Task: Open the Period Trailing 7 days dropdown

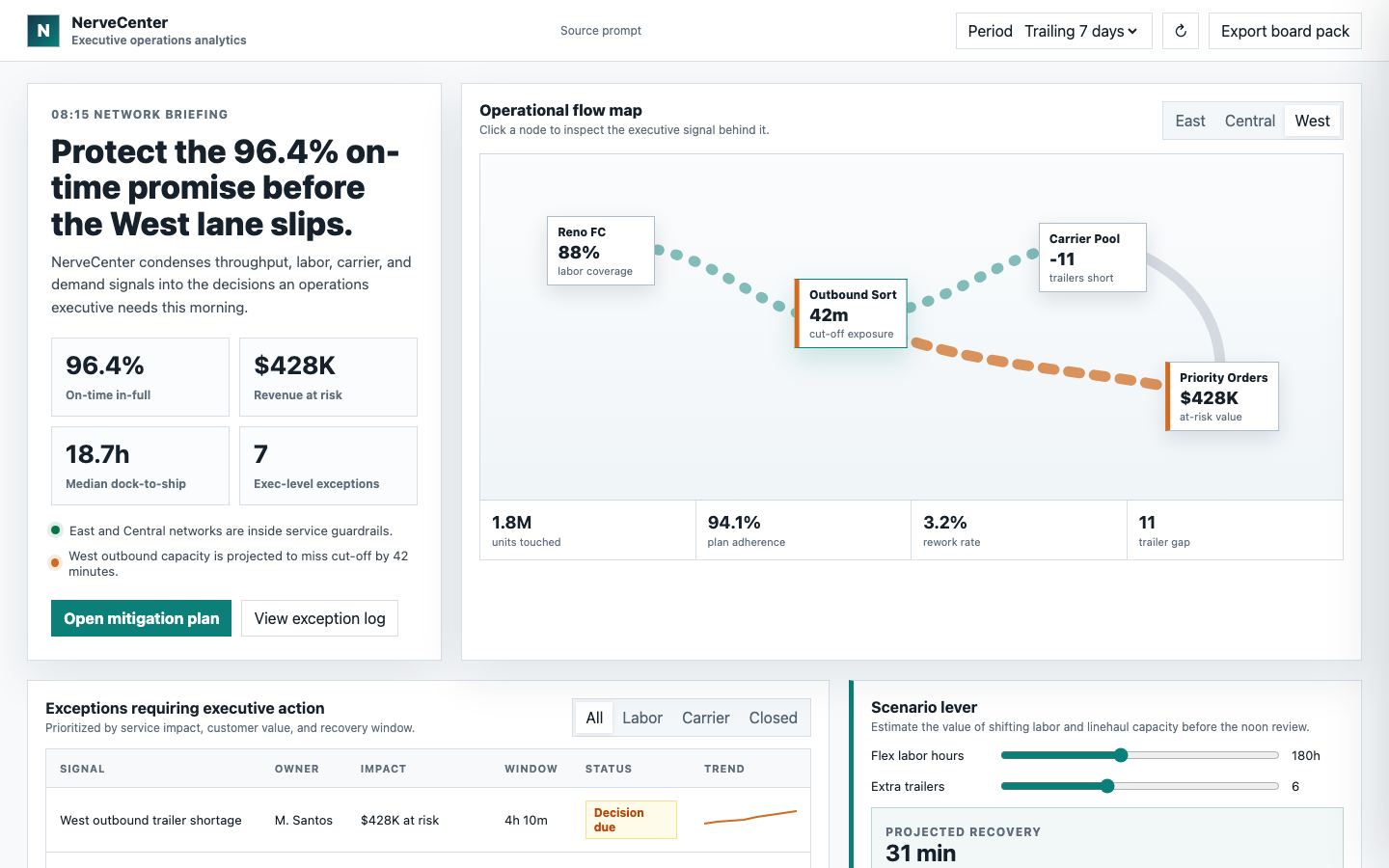Action: tap(1053, 31)
